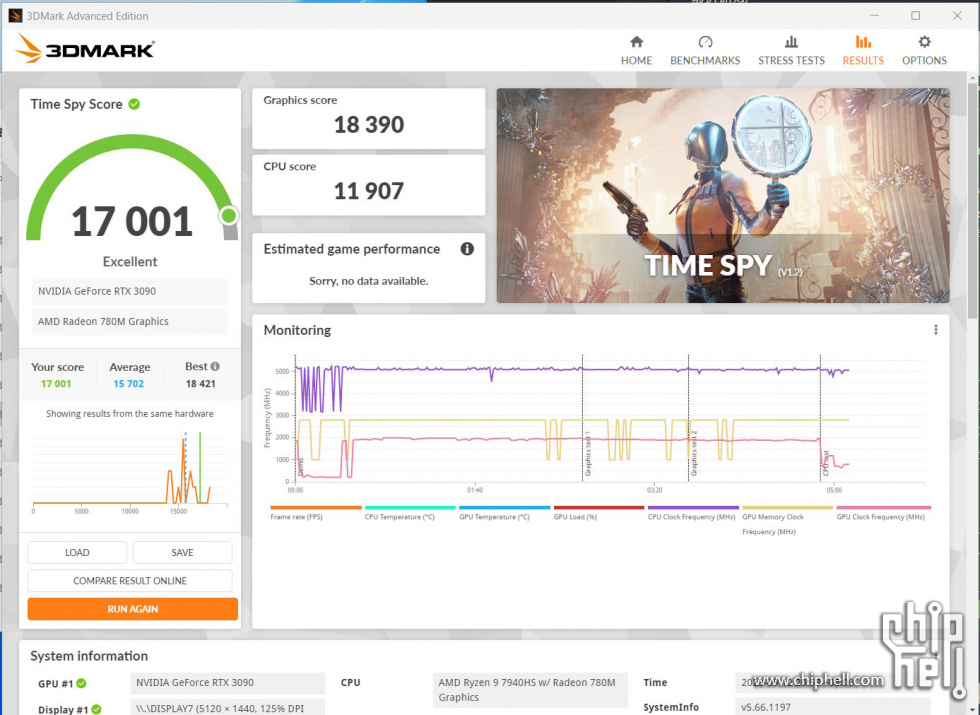Viewport: 980px width, 715px height.
Task: Click the RUN AGAIN button
Action: click(132, 609)
